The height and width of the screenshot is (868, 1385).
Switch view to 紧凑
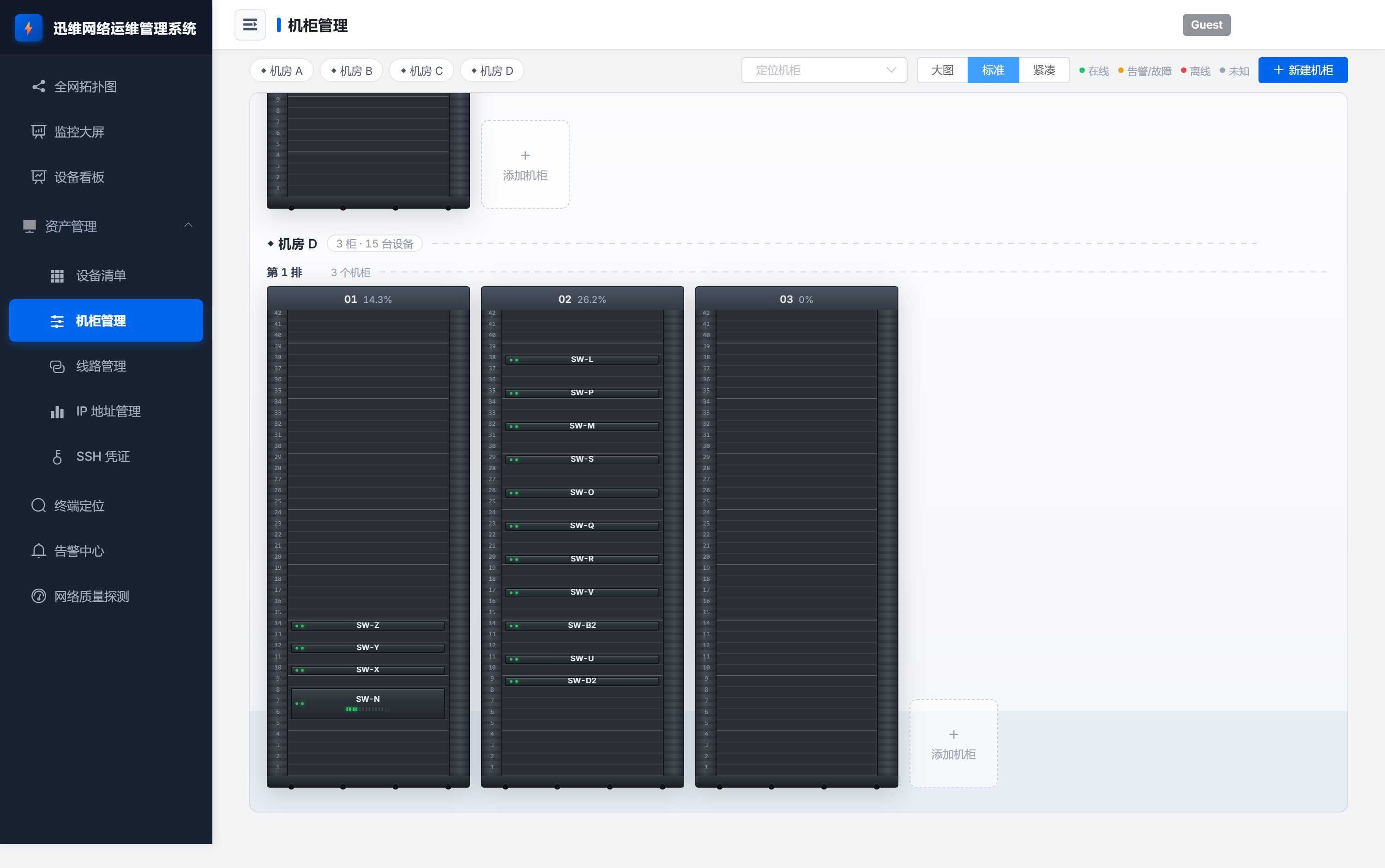coord(1044,70)
